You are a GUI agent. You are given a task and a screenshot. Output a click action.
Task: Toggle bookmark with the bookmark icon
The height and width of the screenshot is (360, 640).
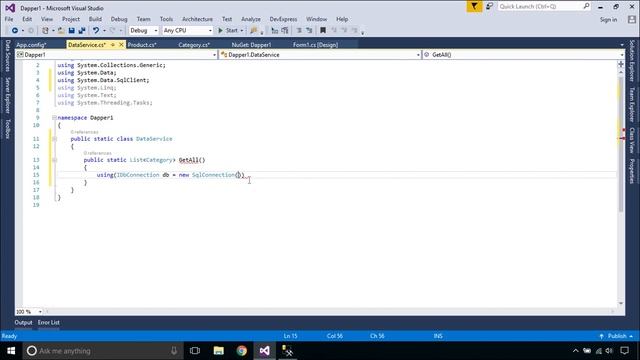pyautogui.click(x=323, y=31)
